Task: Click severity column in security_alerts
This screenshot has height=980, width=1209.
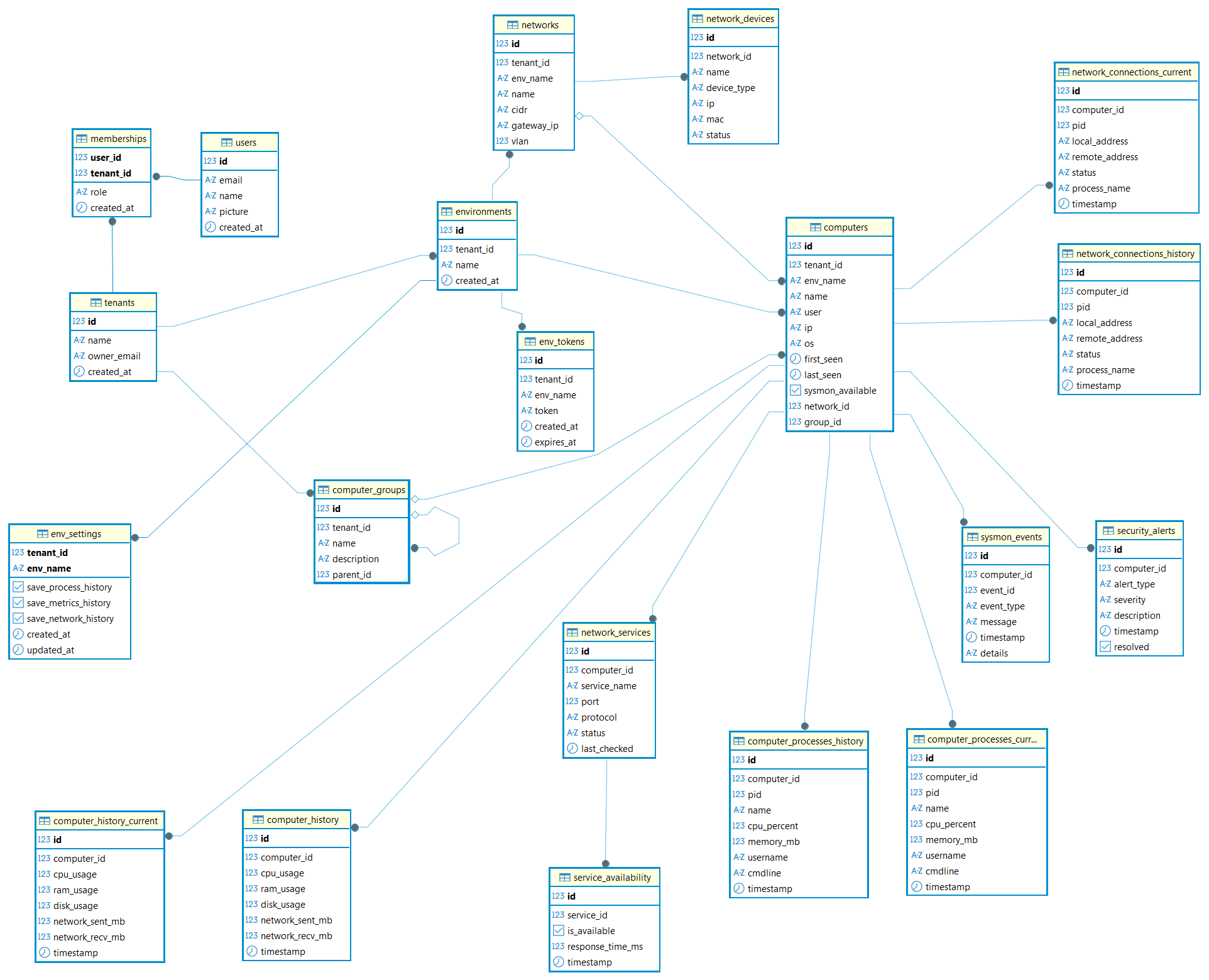Action: tap(1130, 600)
